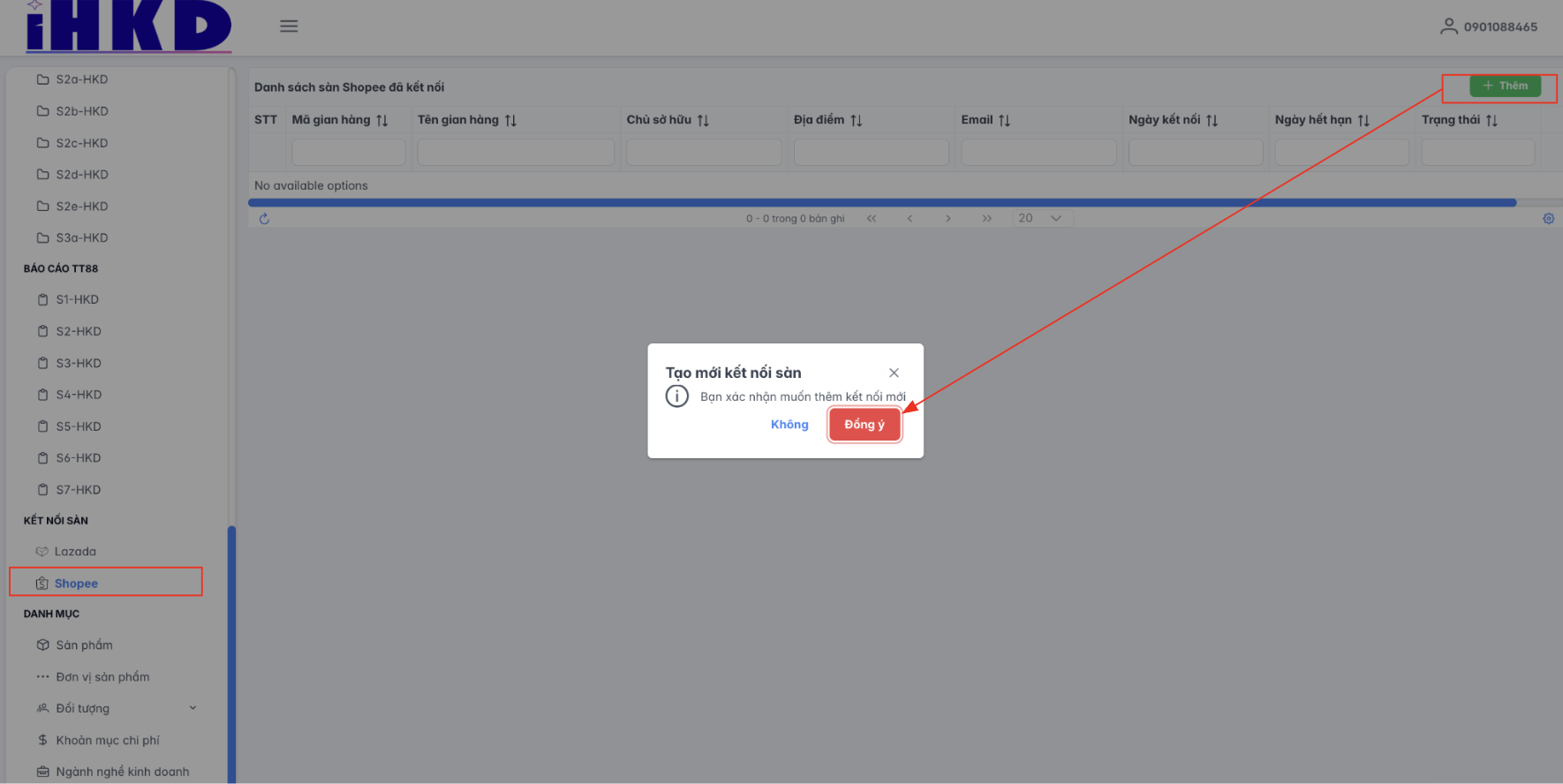This screenshot has height=784, width=1563.
Task: Sort by Ngày kết nối column arrows
Action: point(1212,121)
